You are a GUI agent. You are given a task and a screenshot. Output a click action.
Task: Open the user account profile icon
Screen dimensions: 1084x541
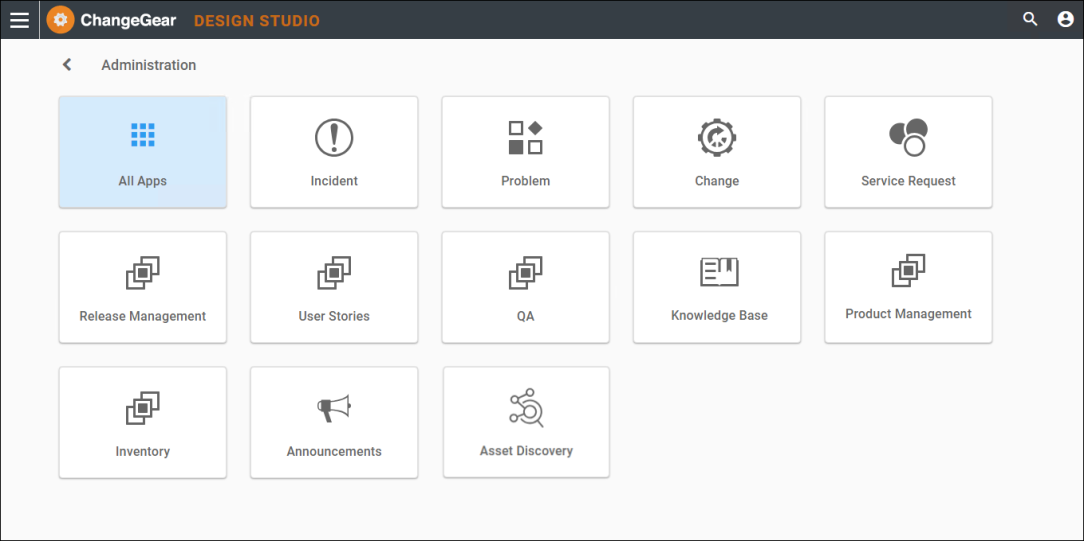point(1065,19)
